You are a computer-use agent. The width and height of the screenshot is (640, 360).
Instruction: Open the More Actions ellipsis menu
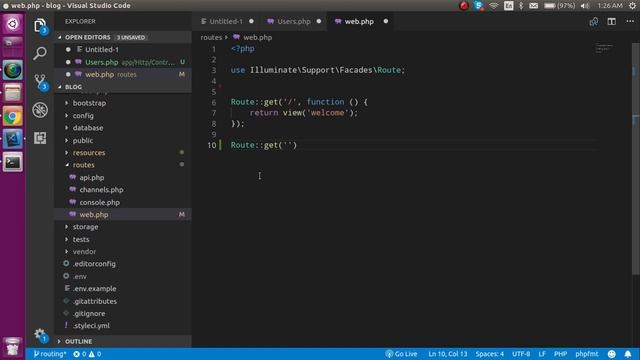point(630,21)
